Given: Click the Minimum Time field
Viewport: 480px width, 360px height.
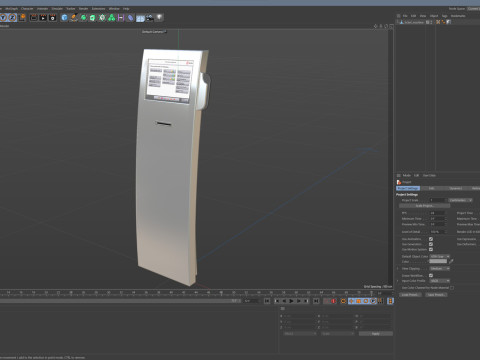Looking at the screenshot, I should (x=437, y=219).
